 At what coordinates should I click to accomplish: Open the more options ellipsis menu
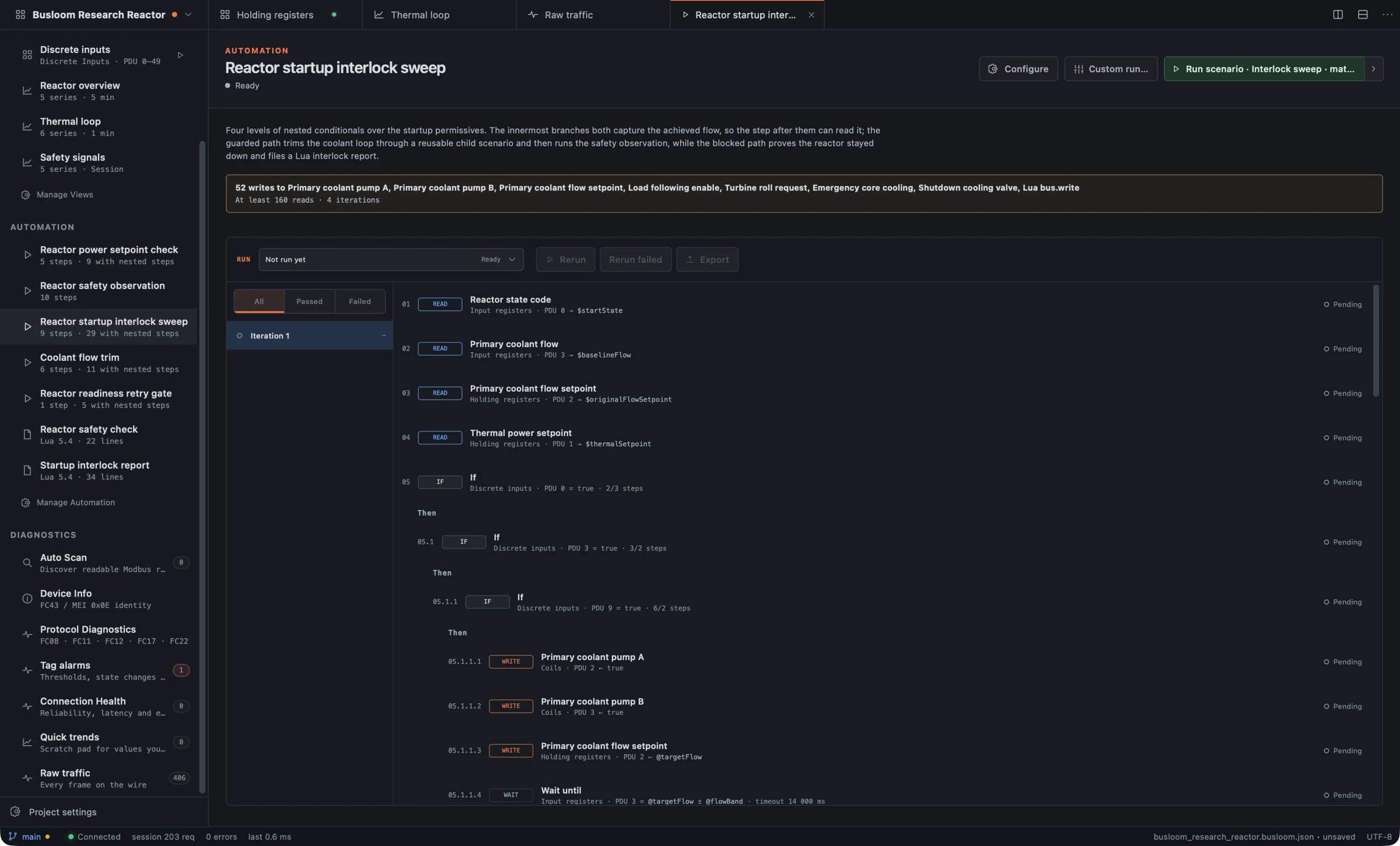pyautogui.click(x=1387, y=15)
